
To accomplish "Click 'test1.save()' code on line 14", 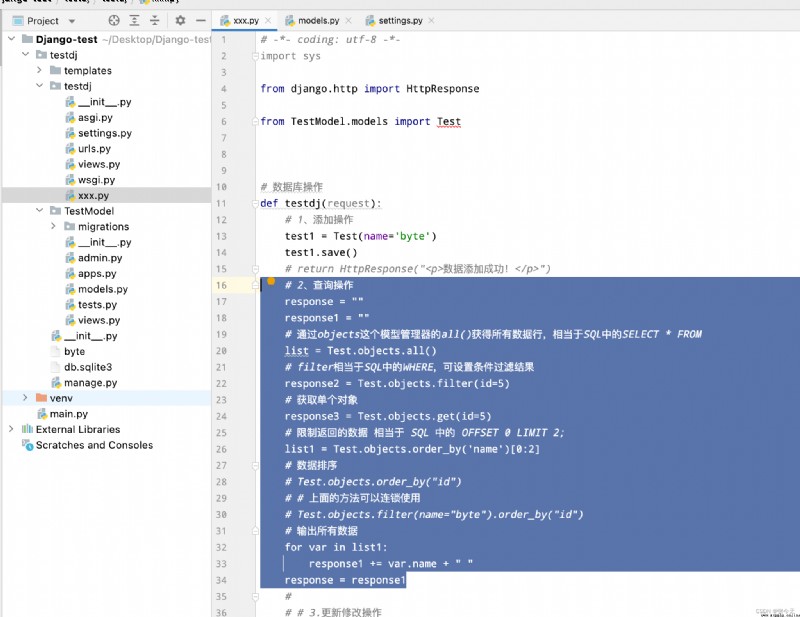I will click(x=321, y=253).
